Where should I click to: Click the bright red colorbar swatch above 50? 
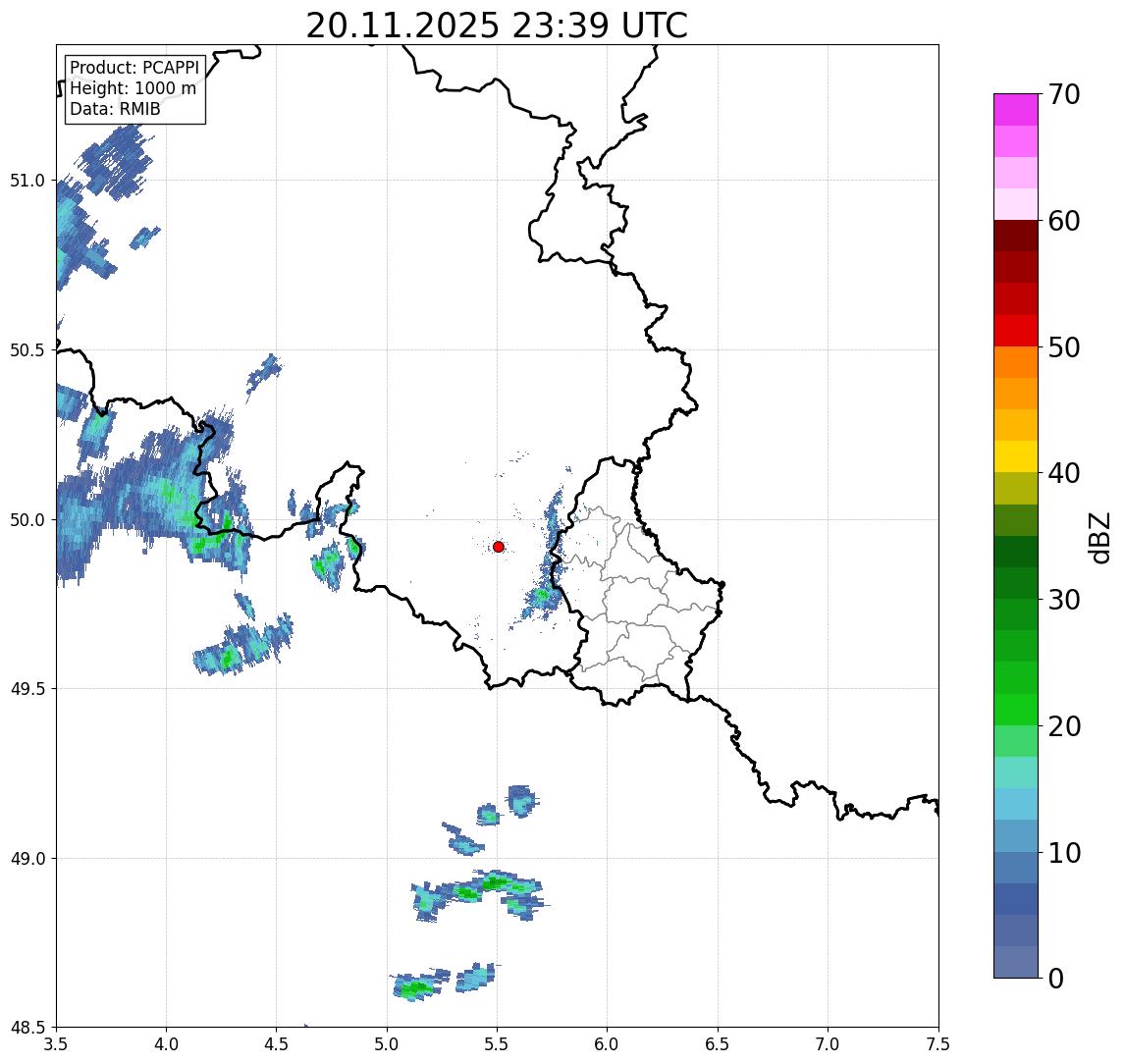pos(1016,331)
